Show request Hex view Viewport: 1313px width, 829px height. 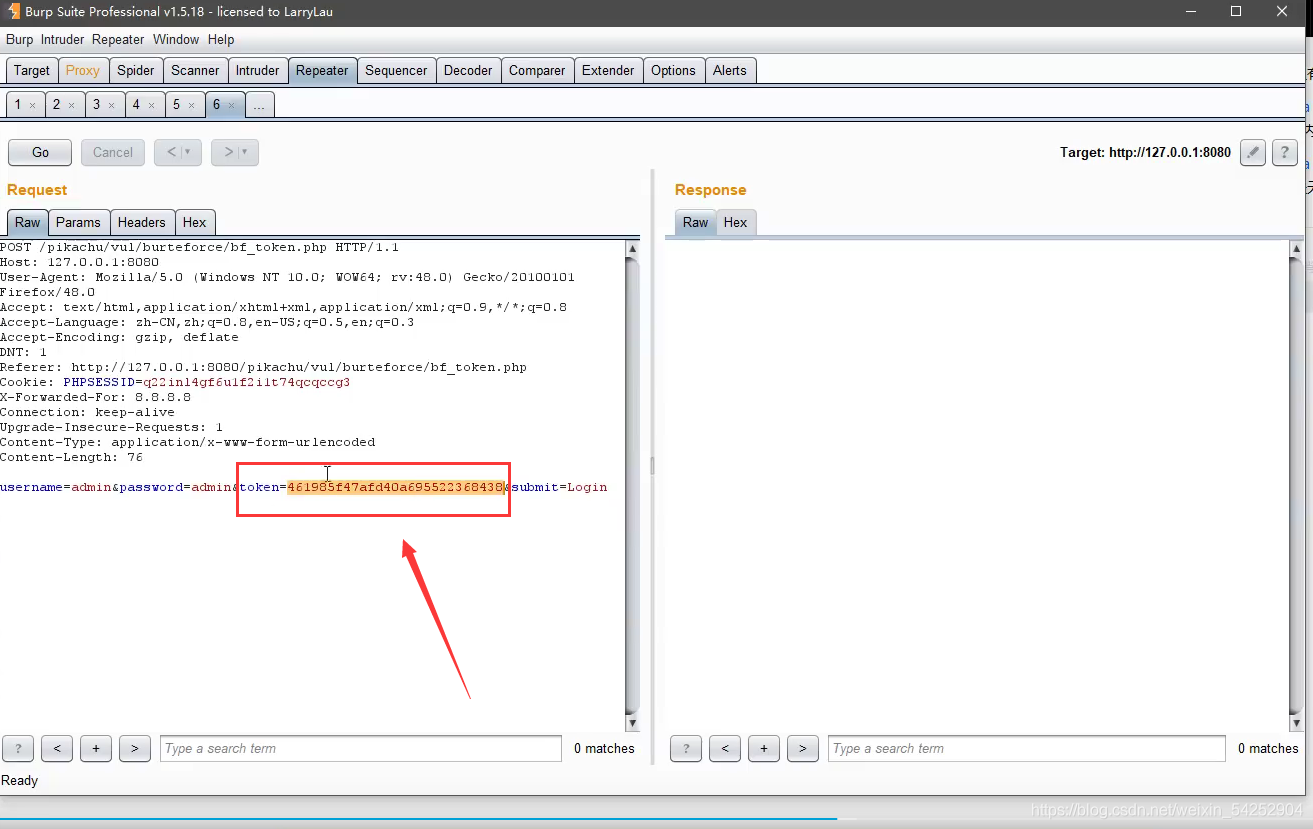[195, 223]
